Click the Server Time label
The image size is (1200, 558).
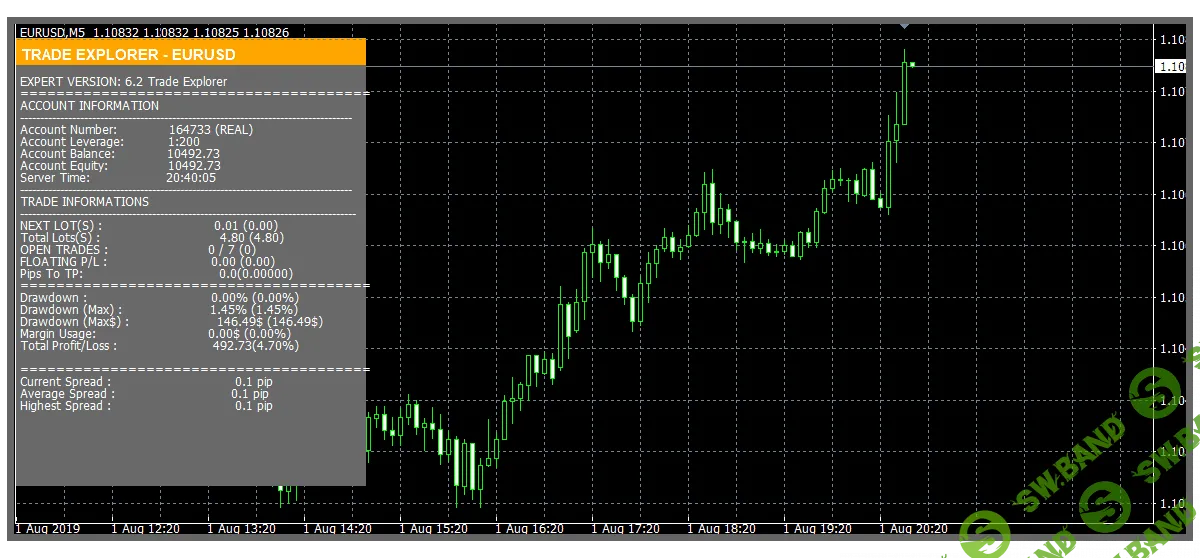click(x=55, y=178)
